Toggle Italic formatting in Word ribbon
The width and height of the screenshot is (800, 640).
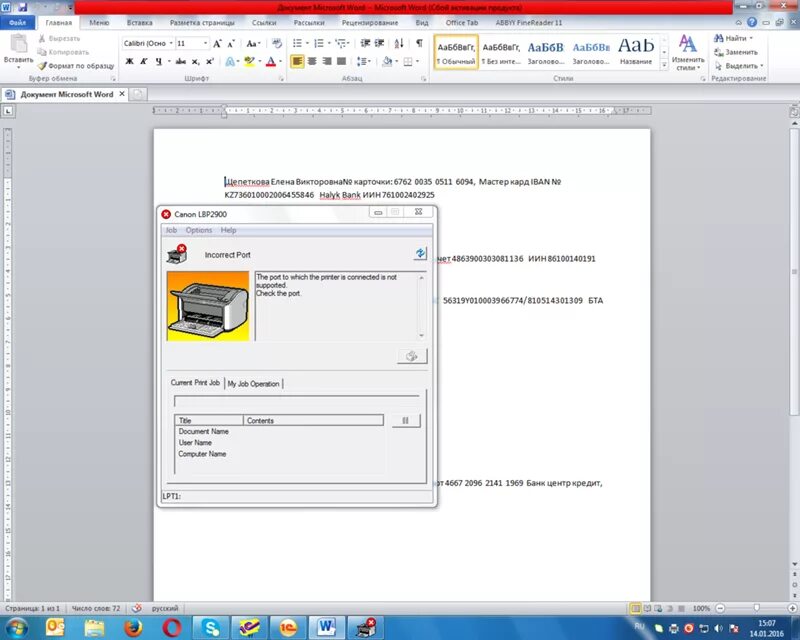point(144,61)
